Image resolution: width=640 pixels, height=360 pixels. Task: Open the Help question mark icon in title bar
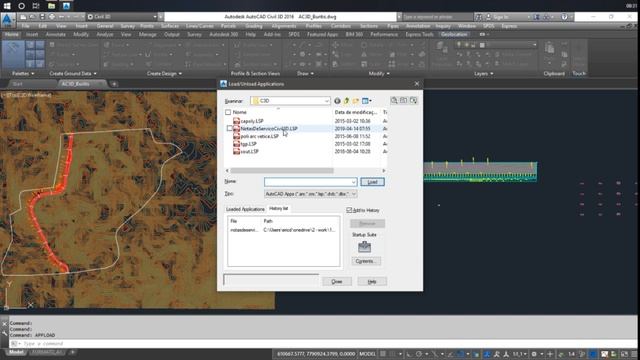(564, 17)
